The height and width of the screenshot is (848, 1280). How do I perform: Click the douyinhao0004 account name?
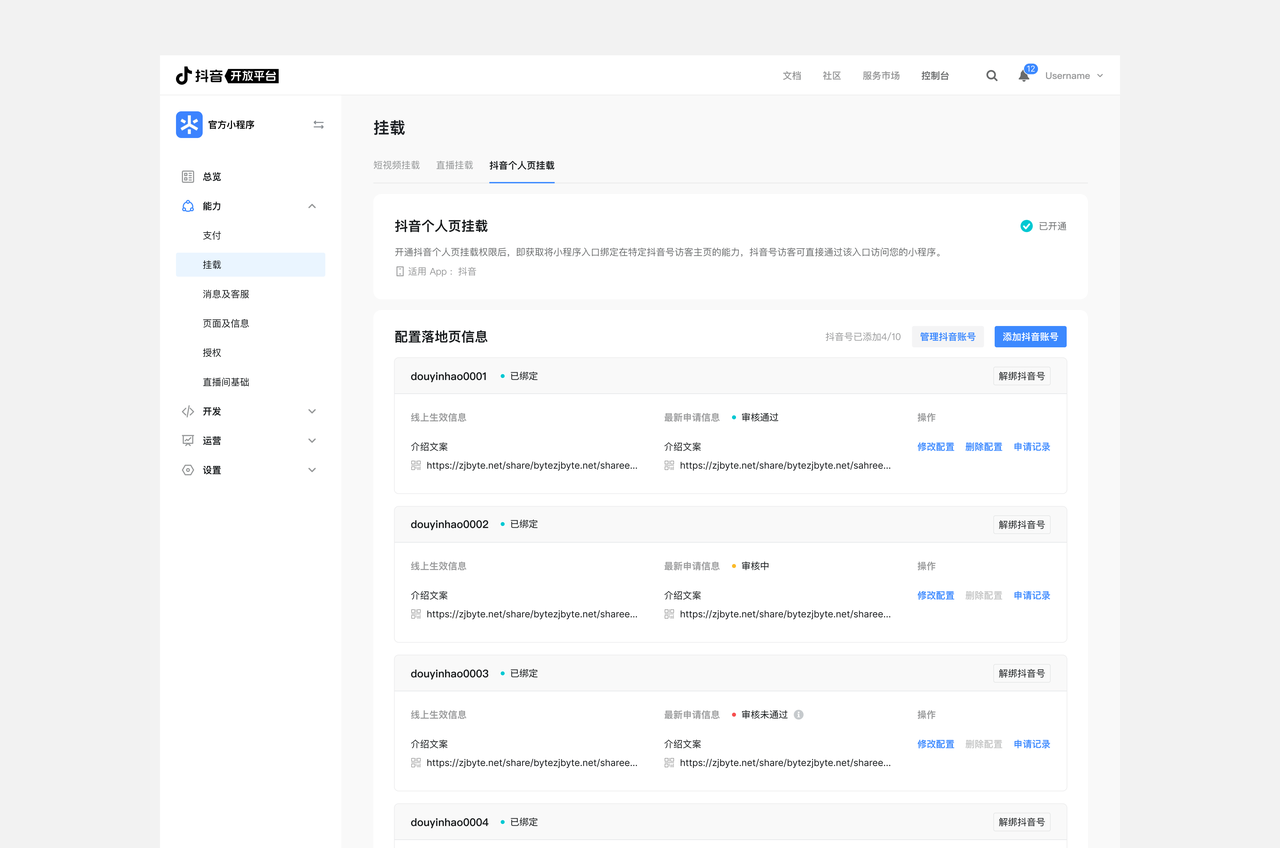(450, 822)
